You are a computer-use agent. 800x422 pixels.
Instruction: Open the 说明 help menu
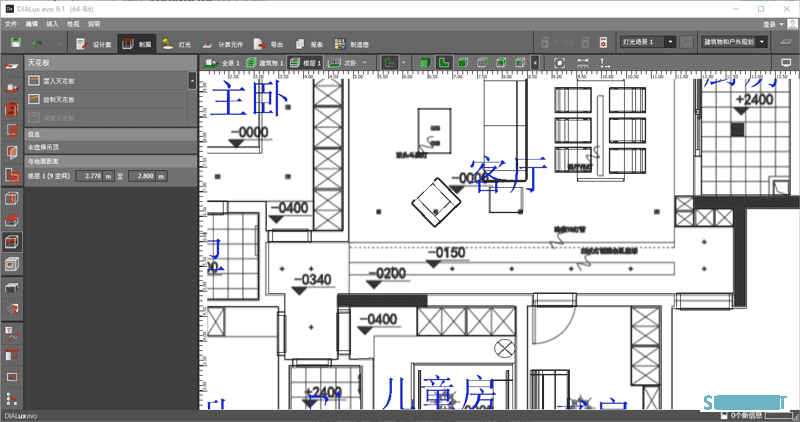pyautogui.click(x=94, y=24)
